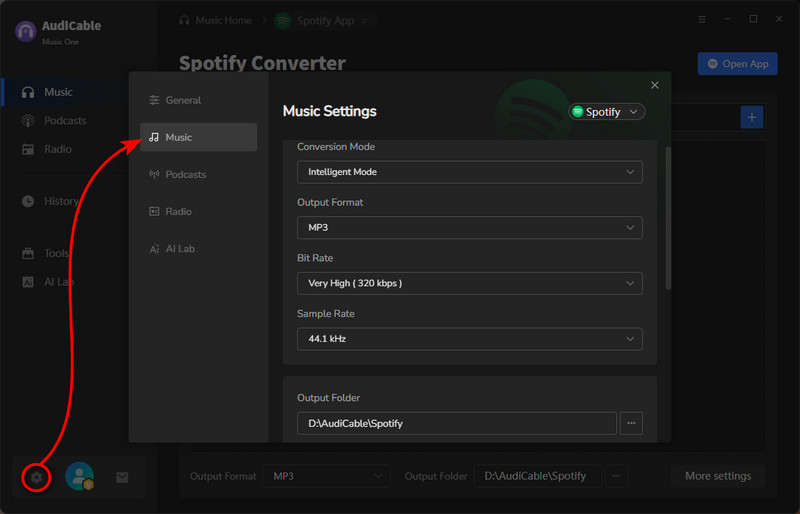Browse output folder with ellipsis button in settings
The height and width of the screenshot is (514, 800).
tap(631, 423)
